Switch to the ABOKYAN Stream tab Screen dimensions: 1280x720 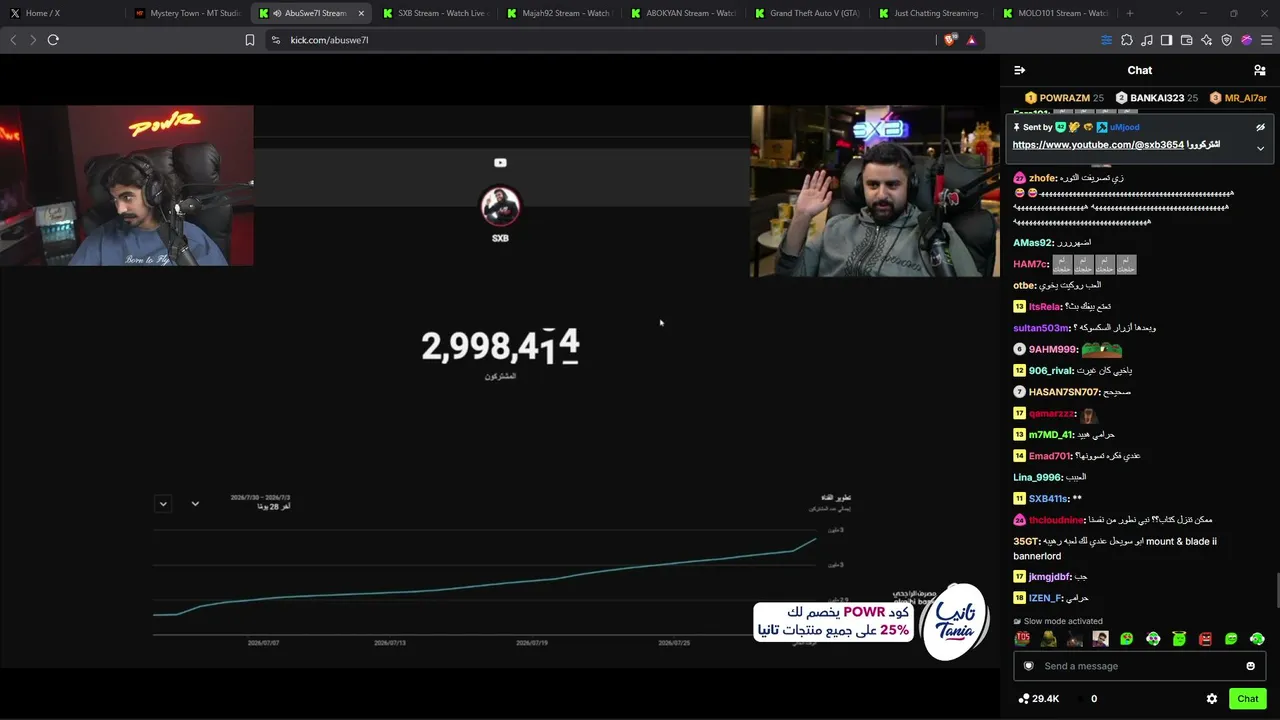coord(683,13)
